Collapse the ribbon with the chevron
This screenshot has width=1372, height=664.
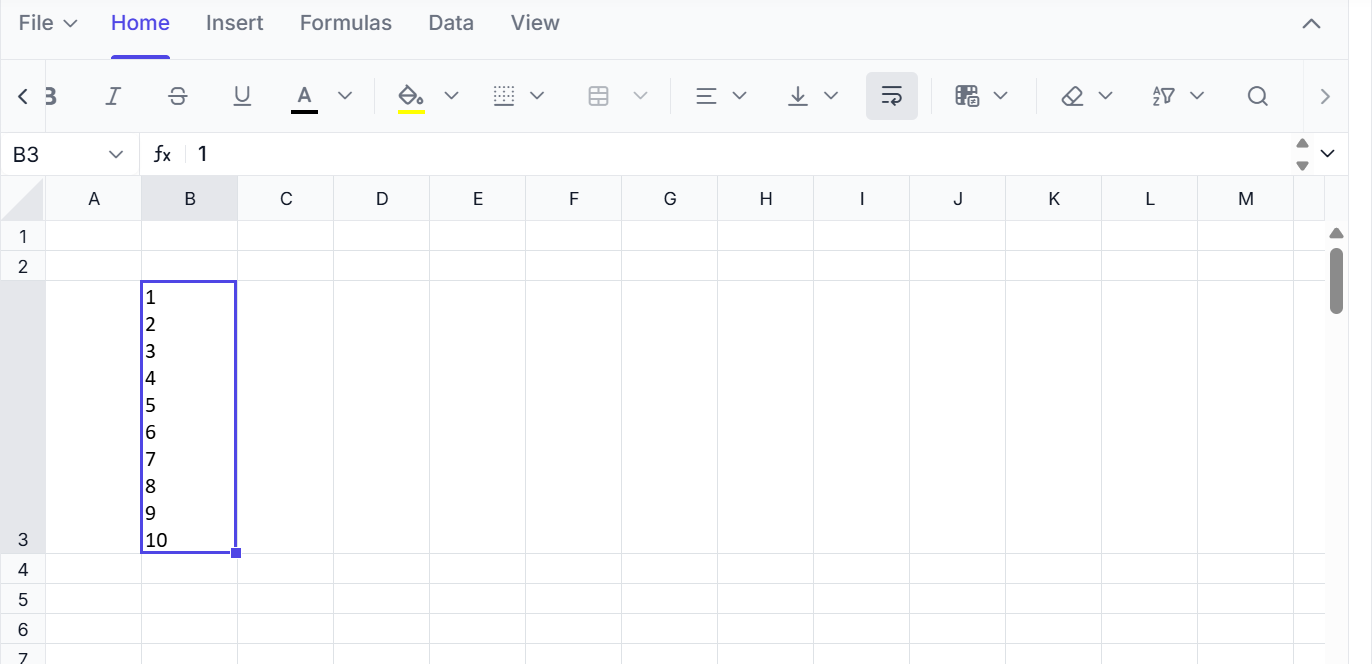click(1312, 22)
